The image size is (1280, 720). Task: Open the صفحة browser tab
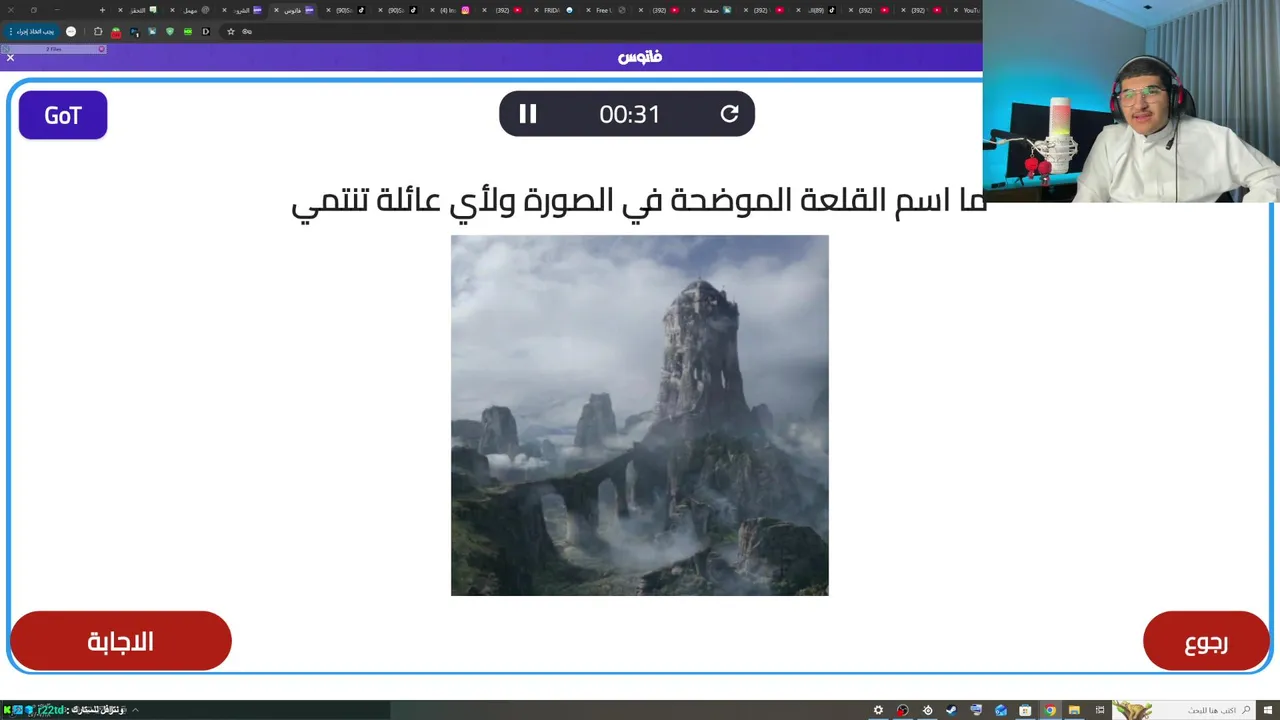(713, 10)
